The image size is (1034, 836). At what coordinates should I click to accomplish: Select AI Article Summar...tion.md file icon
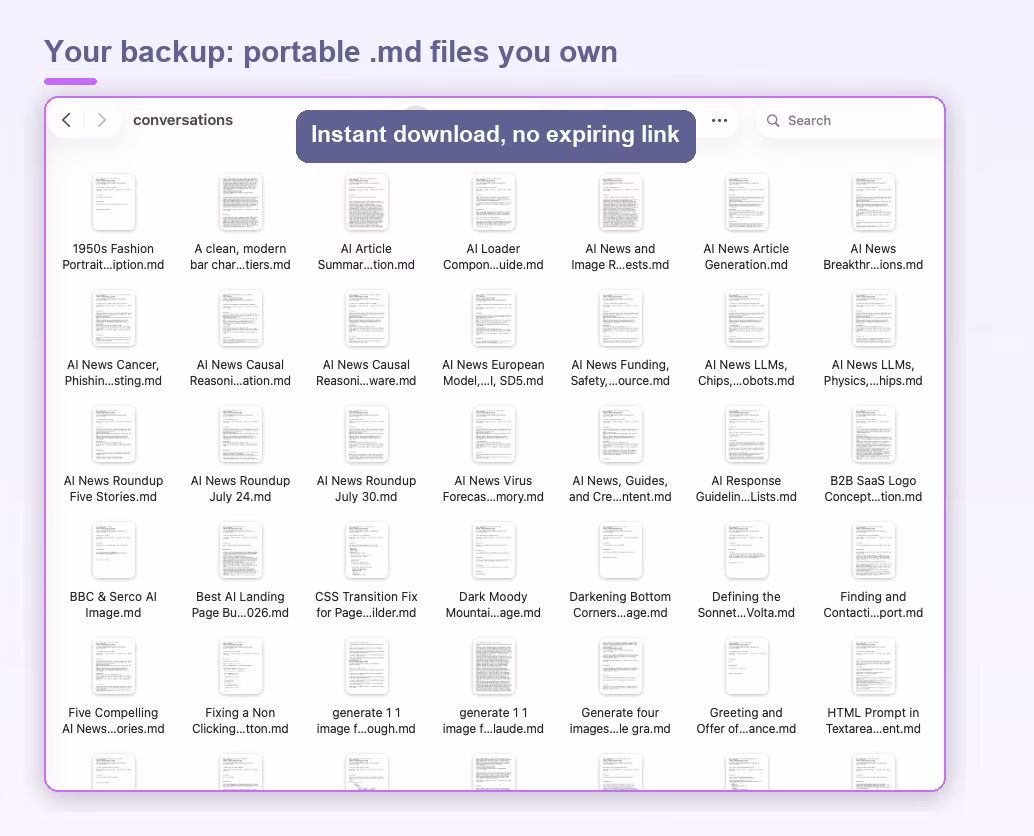367,202
